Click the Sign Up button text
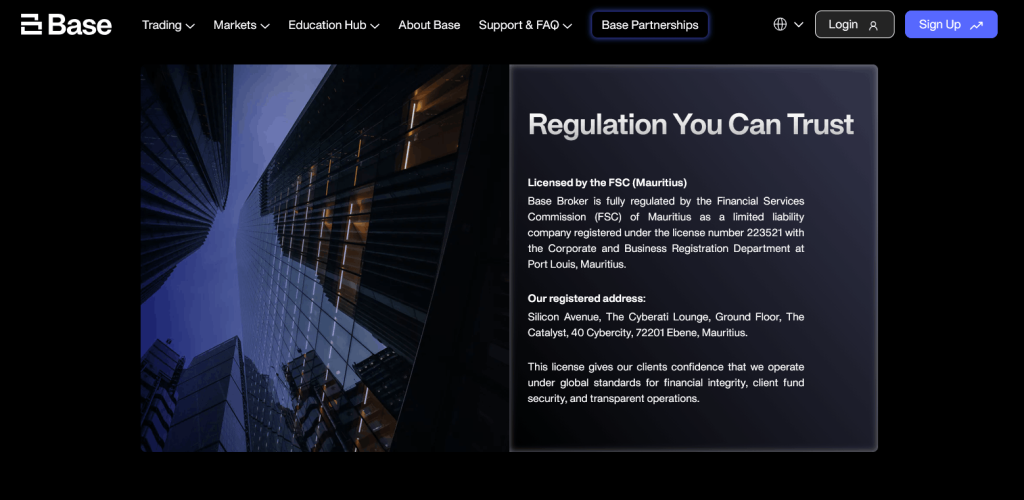Image resolution: width=1024 pixels, height=500 pixels. click(x=939, y=24)
